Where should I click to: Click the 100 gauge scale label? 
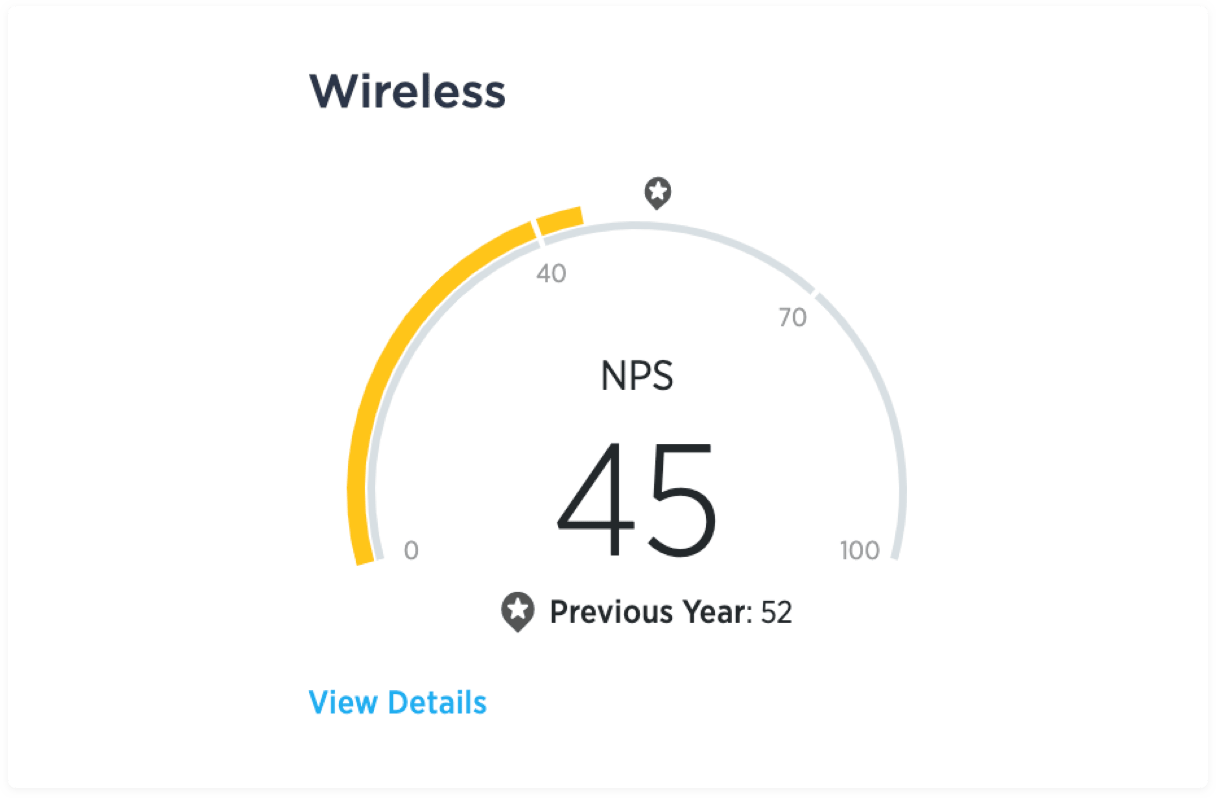(859, 550)
